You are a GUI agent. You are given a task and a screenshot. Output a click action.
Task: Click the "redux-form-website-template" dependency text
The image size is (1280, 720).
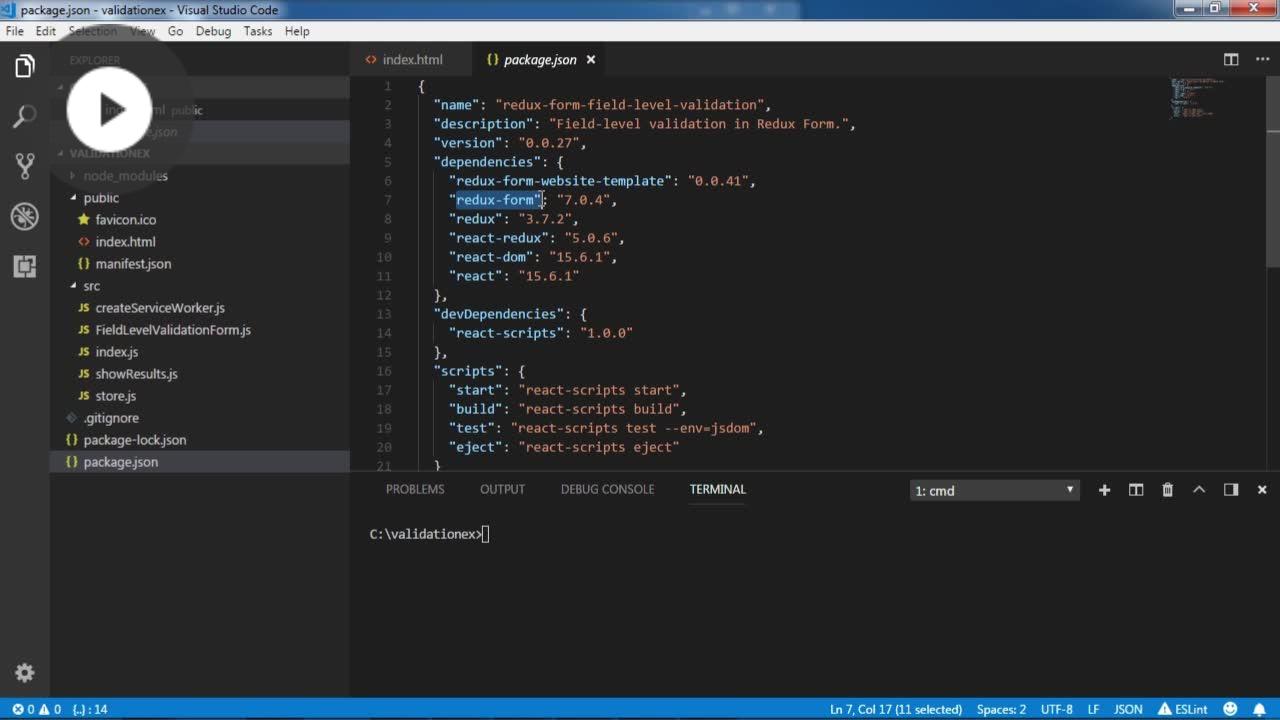pos(561,181)
